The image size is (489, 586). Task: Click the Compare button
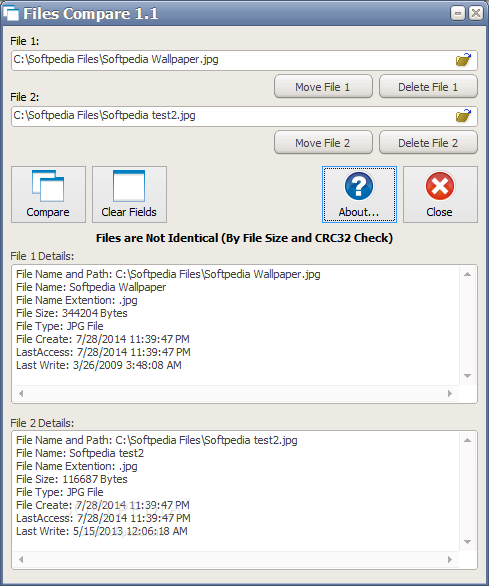pos(48,194)
